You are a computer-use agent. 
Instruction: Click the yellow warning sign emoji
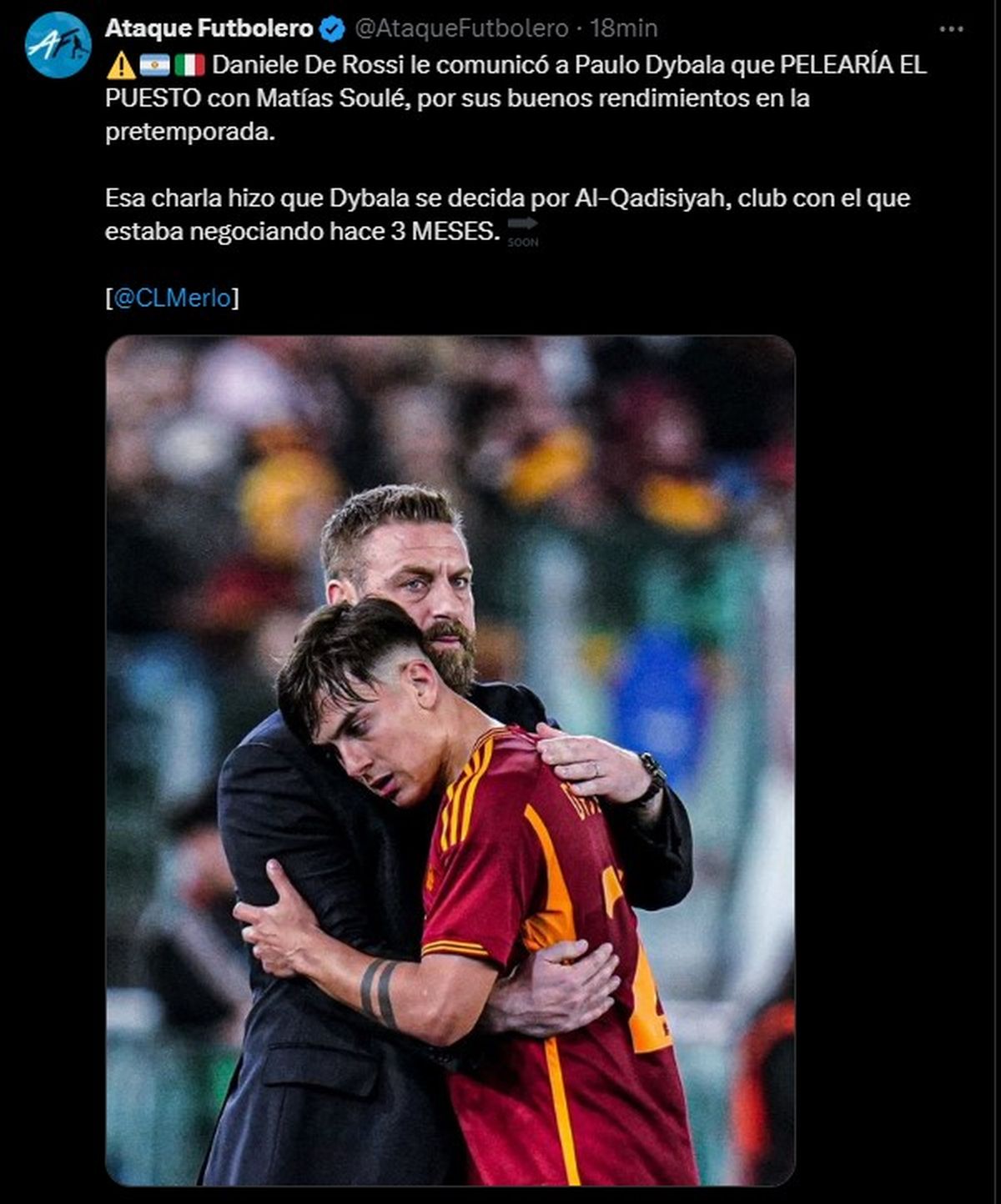coord(121,65)
